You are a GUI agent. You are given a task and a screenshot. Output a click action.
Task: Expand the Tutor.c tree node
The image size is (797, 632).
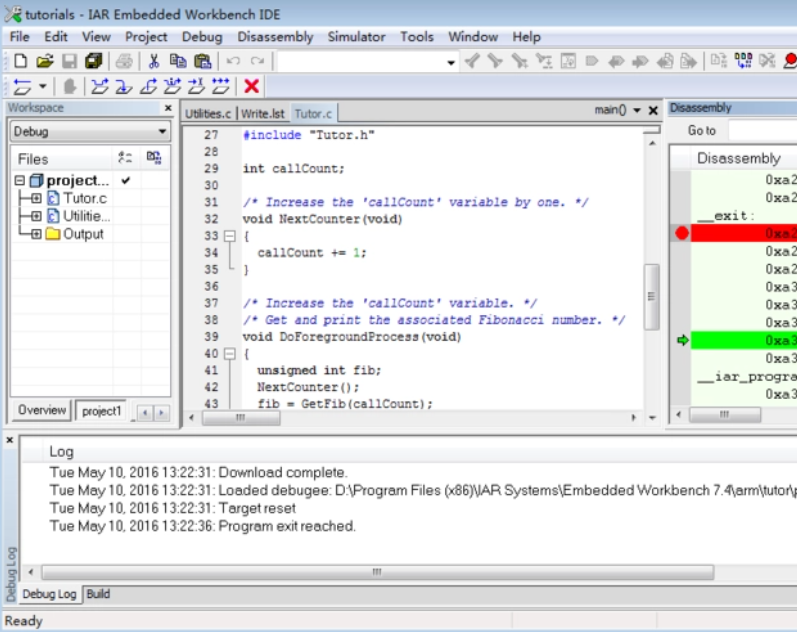point(36,198)
